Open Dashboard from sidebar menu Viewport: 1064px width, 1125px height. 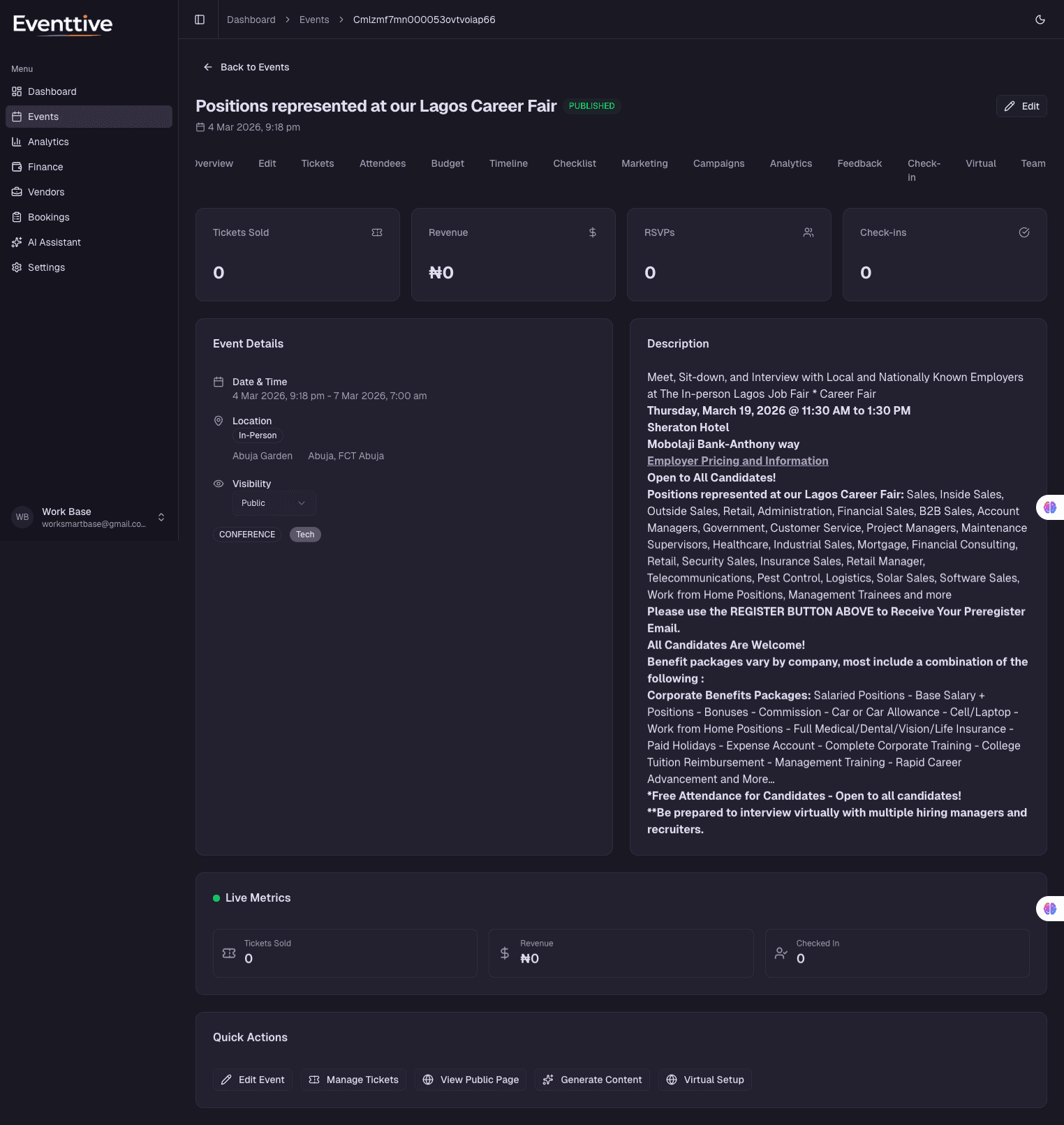tap(52, 91)
